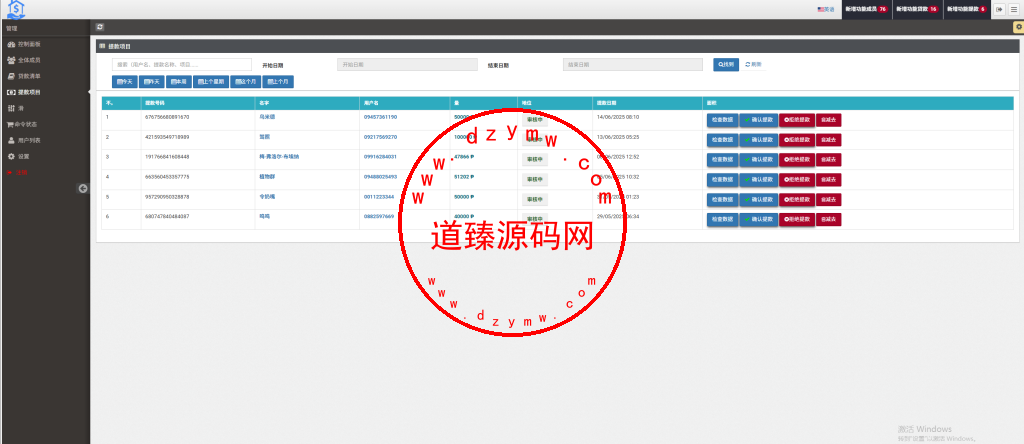Click withdrawal number 421593549718989
This screenshot has width=1024, height=444.
167,137
